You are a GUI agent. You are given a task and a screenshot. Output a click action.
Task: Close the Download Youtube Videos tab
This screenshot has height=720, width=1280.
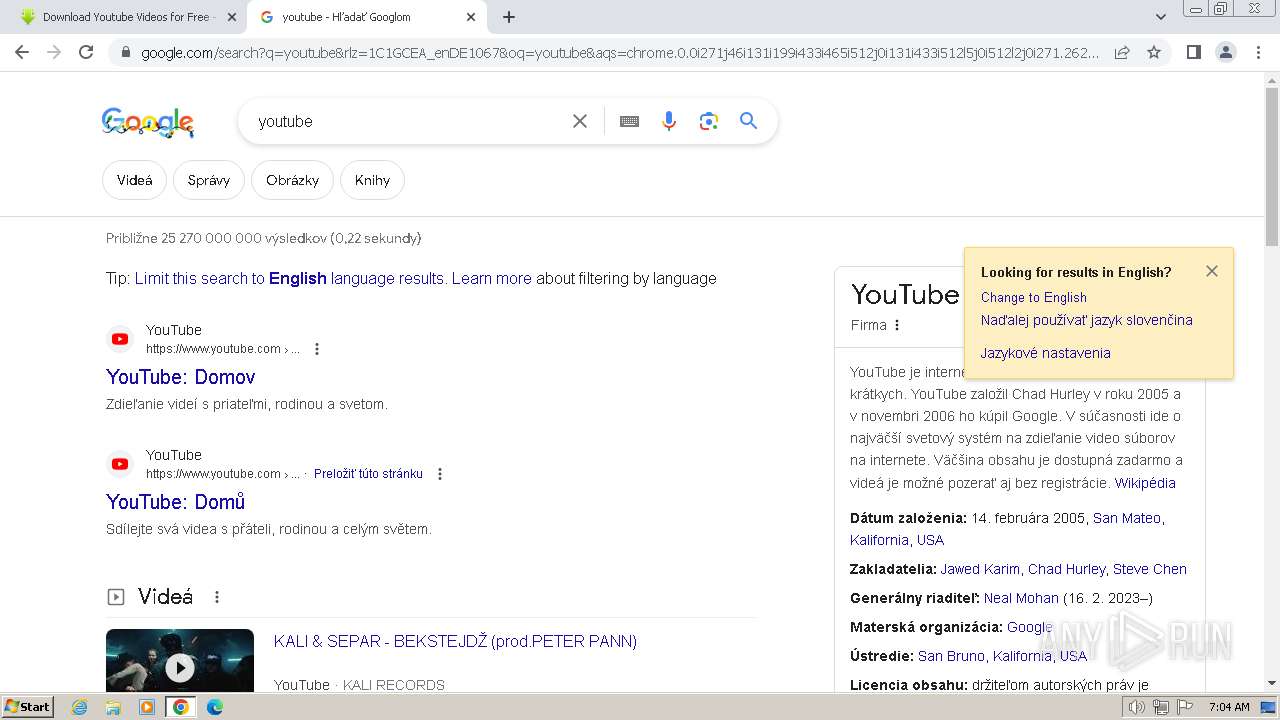(232, 17)
